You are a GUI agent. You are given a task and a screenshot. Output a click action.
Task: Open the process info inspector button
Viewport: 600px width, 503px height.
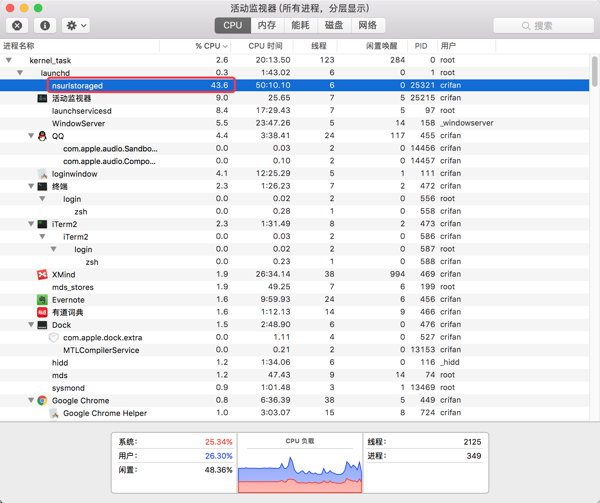pyautogui.click(x=45, y=26)
